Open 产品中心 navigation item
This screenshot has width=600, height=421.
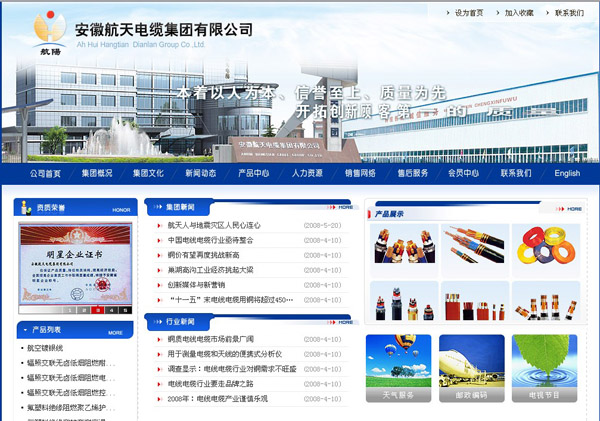254,173
